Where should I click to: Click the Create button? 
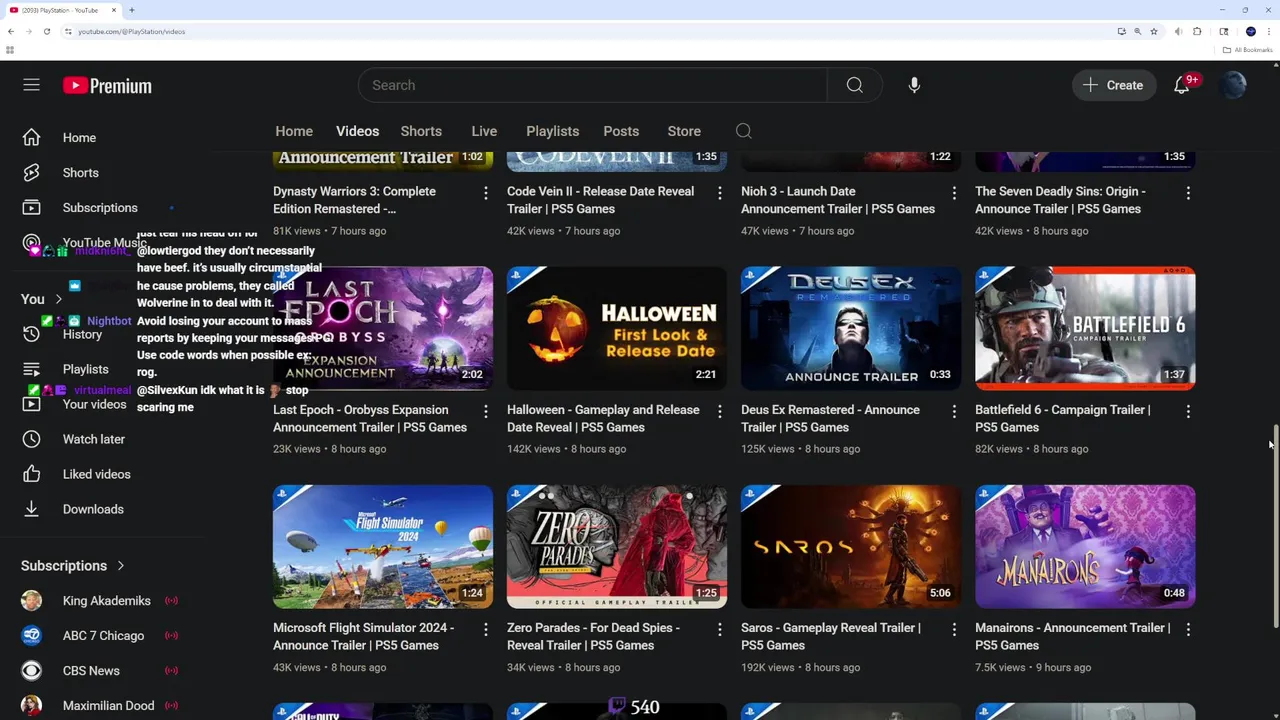click(x=1113, y=85)
